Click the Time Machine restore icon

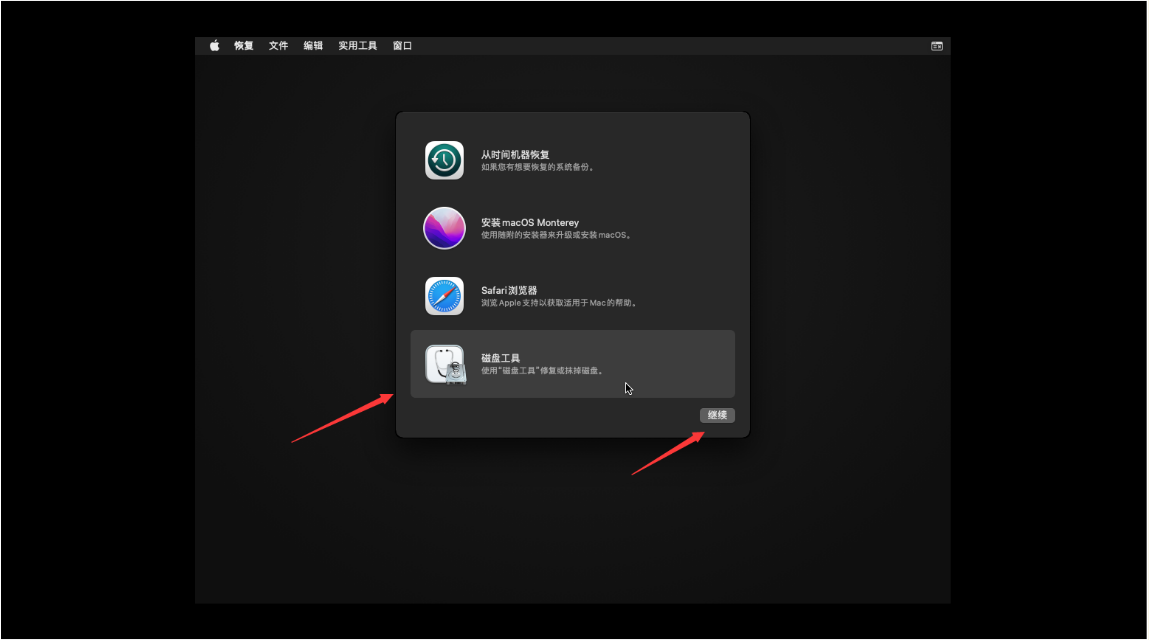pos(444,160)
